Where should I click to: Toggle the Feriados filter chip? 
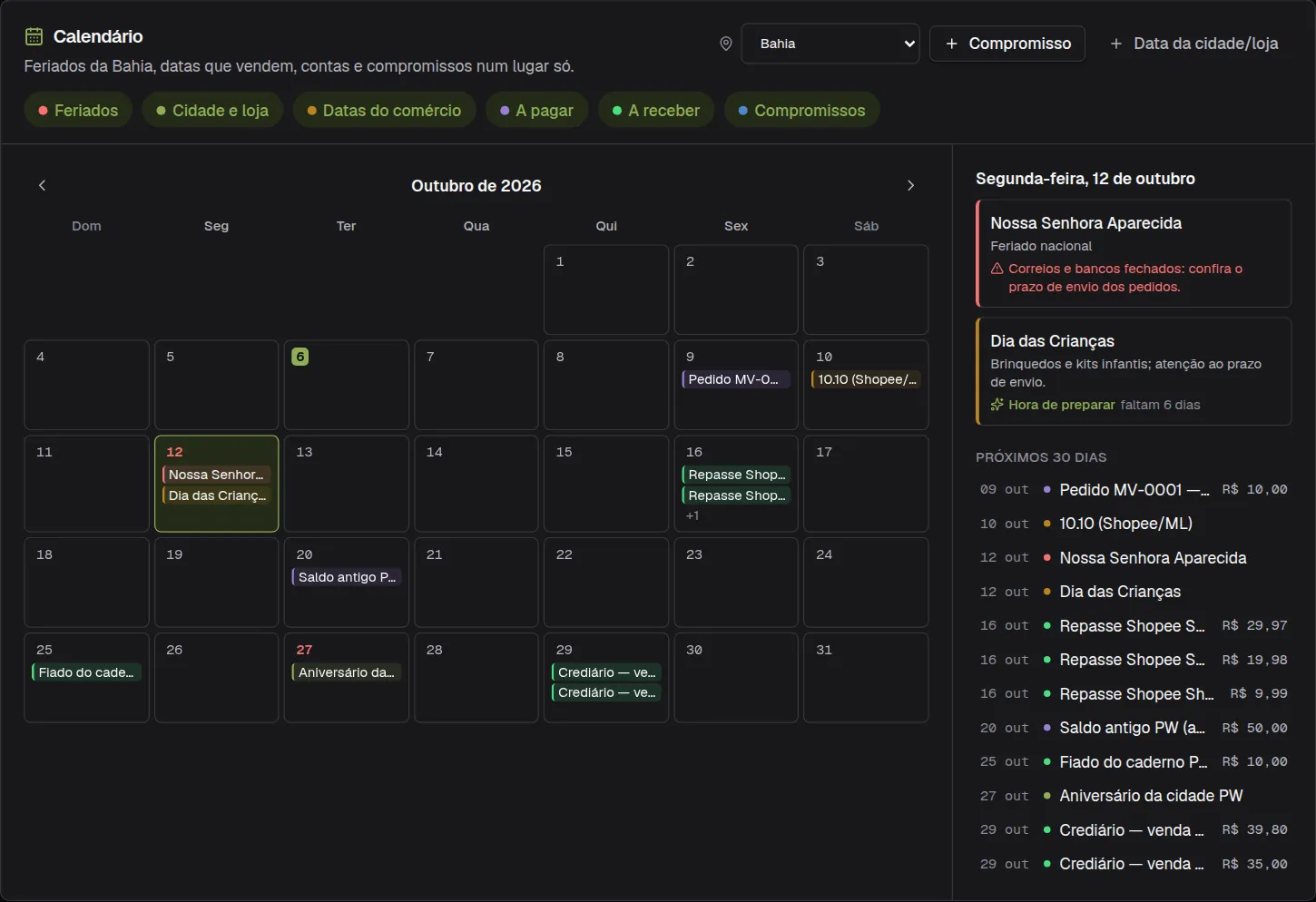78,110
